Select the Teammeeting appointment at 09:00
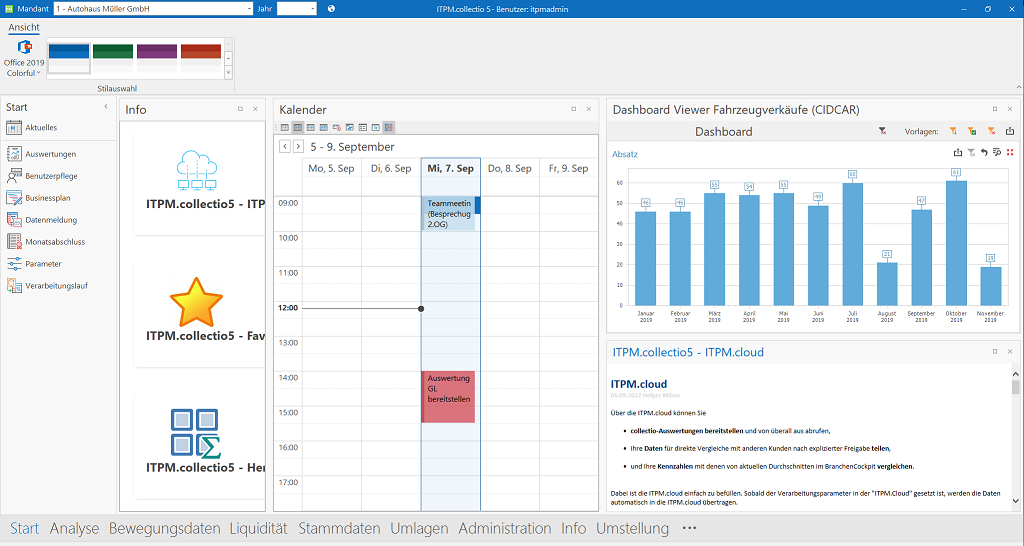1024x546 pixels. coord(449,214)
